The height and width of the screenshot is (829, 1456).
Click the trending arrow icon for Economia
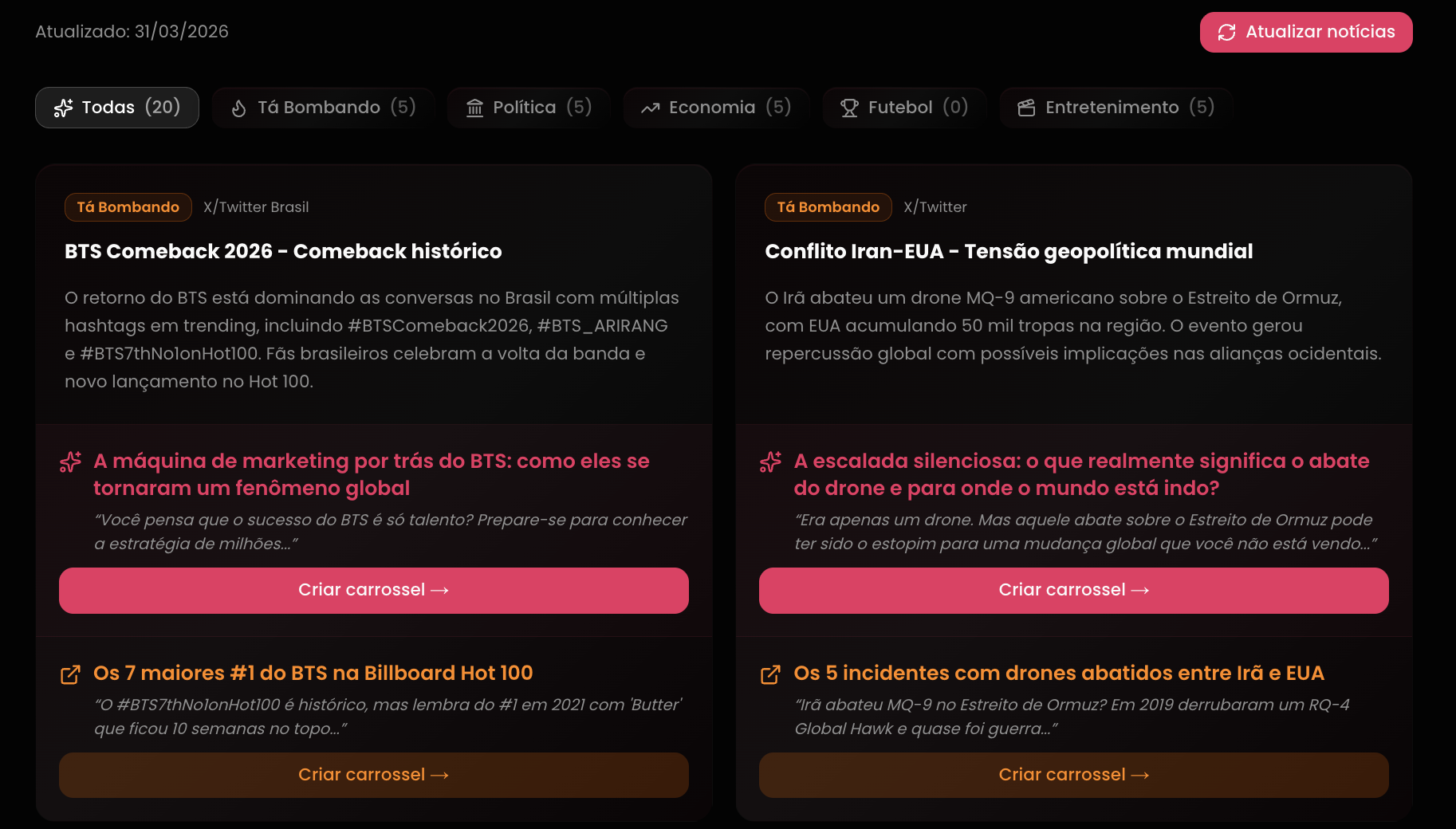pyautogui.click(x=650, y=108)
